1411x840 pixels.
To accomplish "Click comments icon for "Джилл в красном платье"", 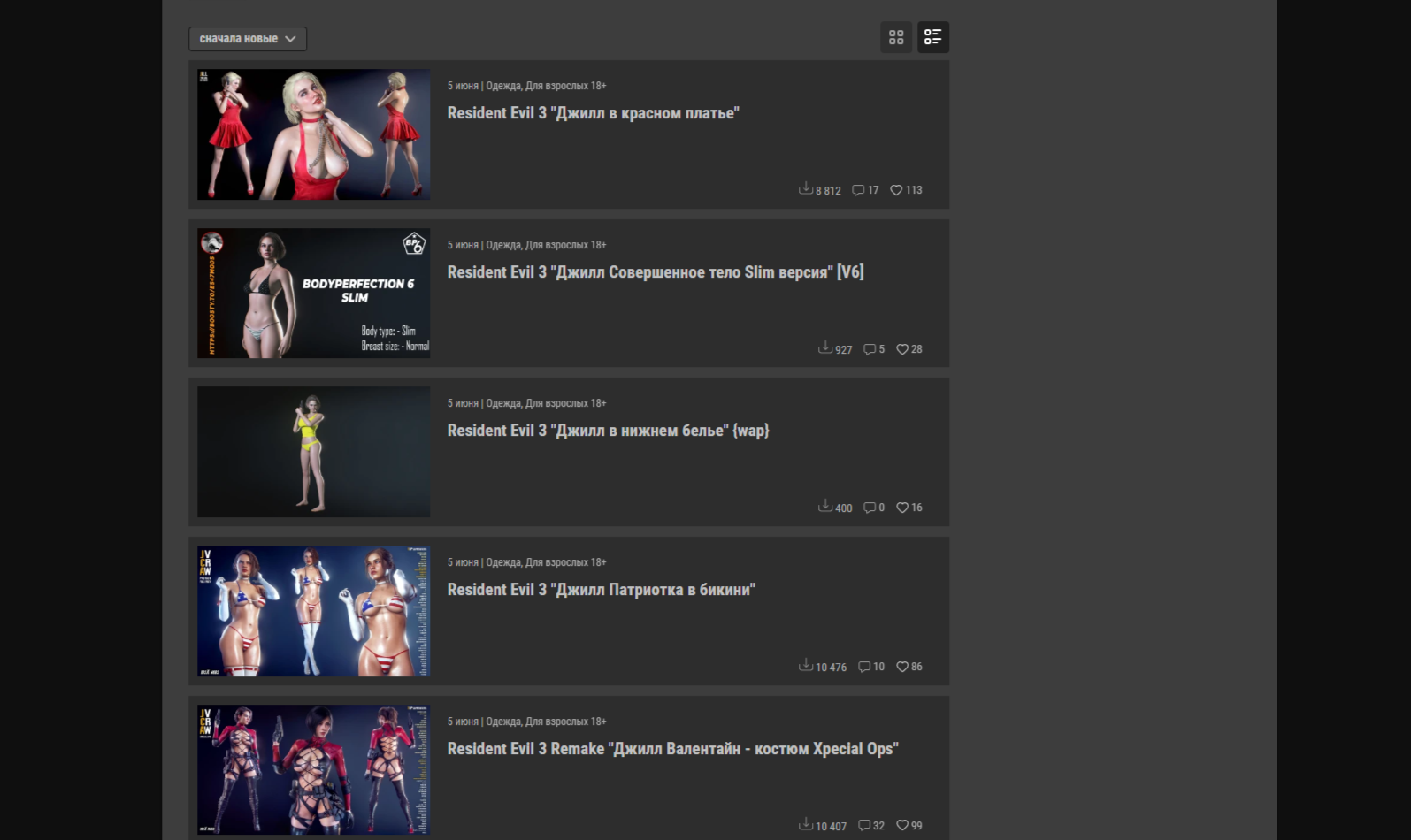I will tap(858, 190).
